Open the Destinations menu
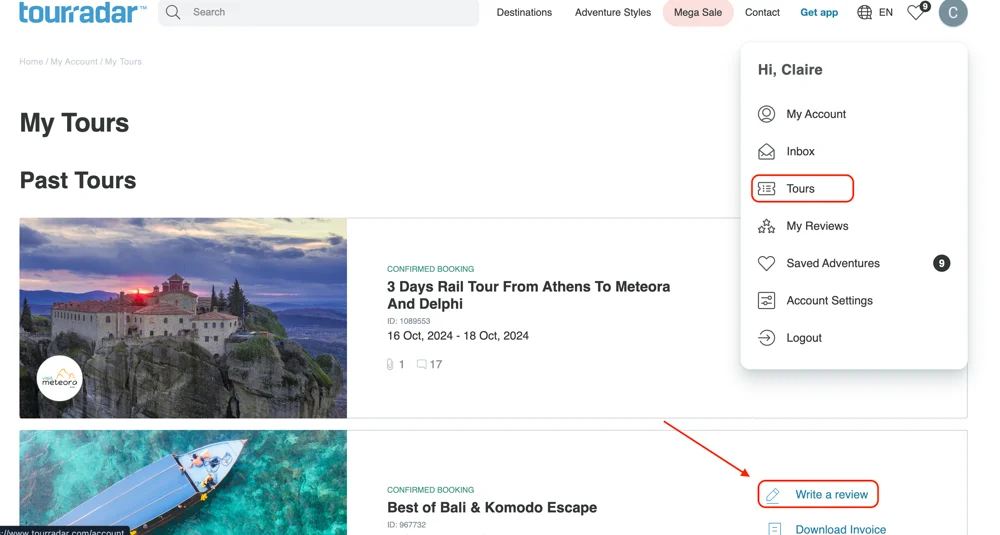Image resolution: width=1000 pixels, height=535 pixels. pyautogui.click(x=524, y=12)
